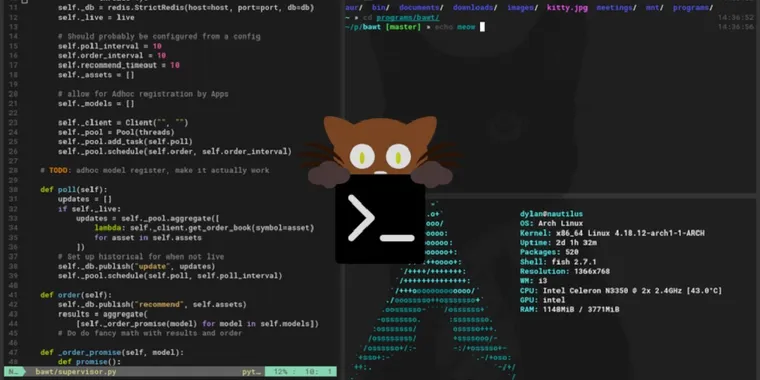Click the terminal cursor block after meow
The height and width of the screenshot is (380, 760).
coord(482,27)
